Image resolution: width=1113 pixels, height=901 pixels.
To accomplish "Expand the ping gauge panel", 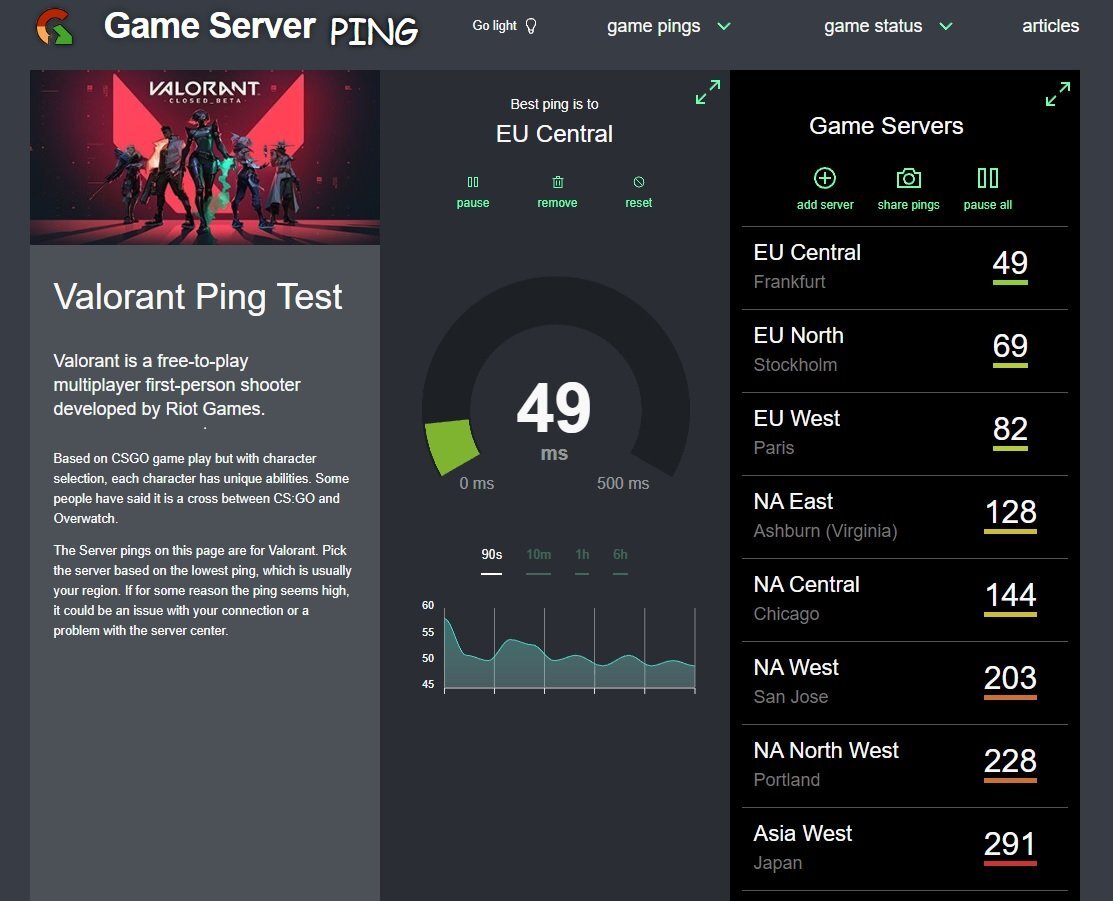I will (x=708, y=92).
